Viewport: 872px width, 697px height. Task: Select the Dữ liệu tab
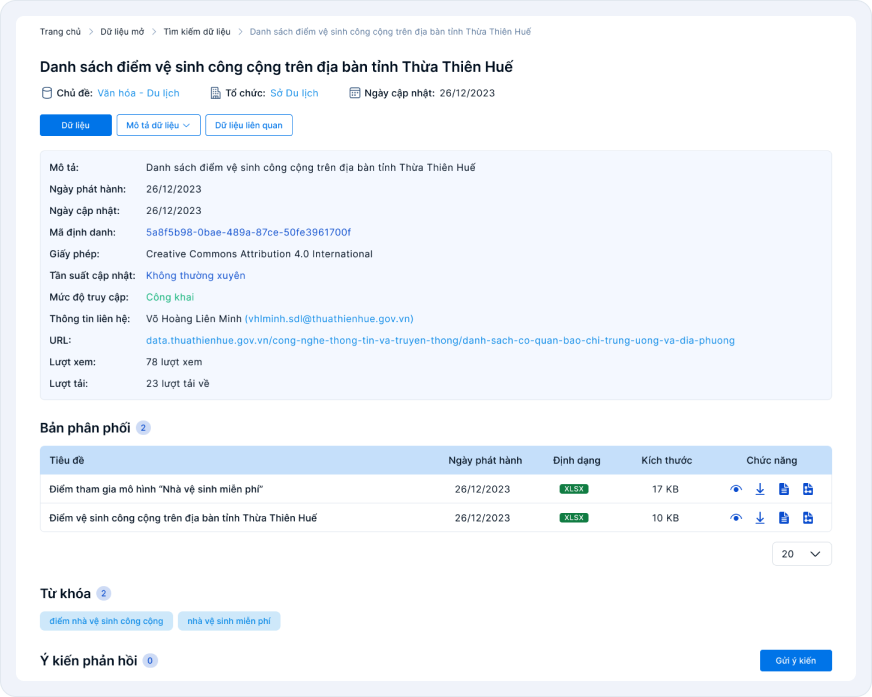(x=76, y=125)
